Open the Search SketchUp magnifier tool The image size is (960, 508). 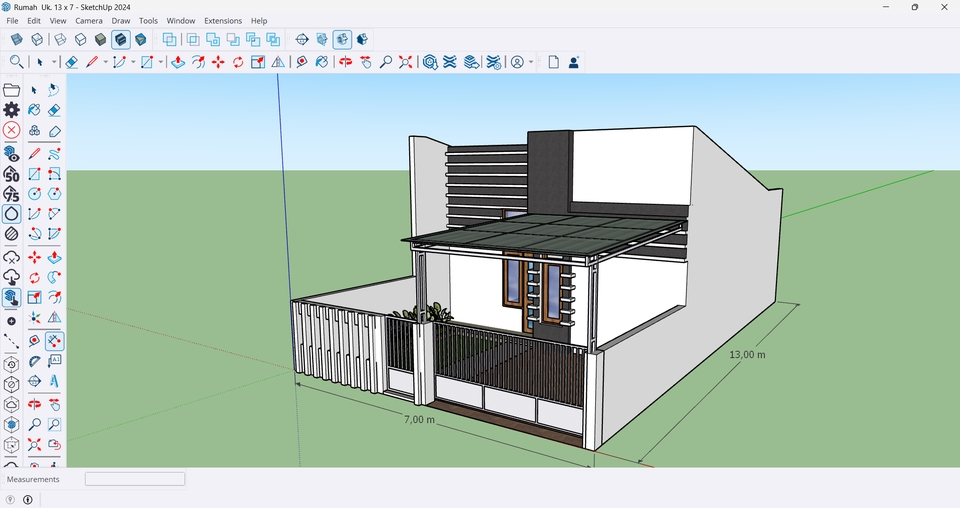[x=17, y=62]
